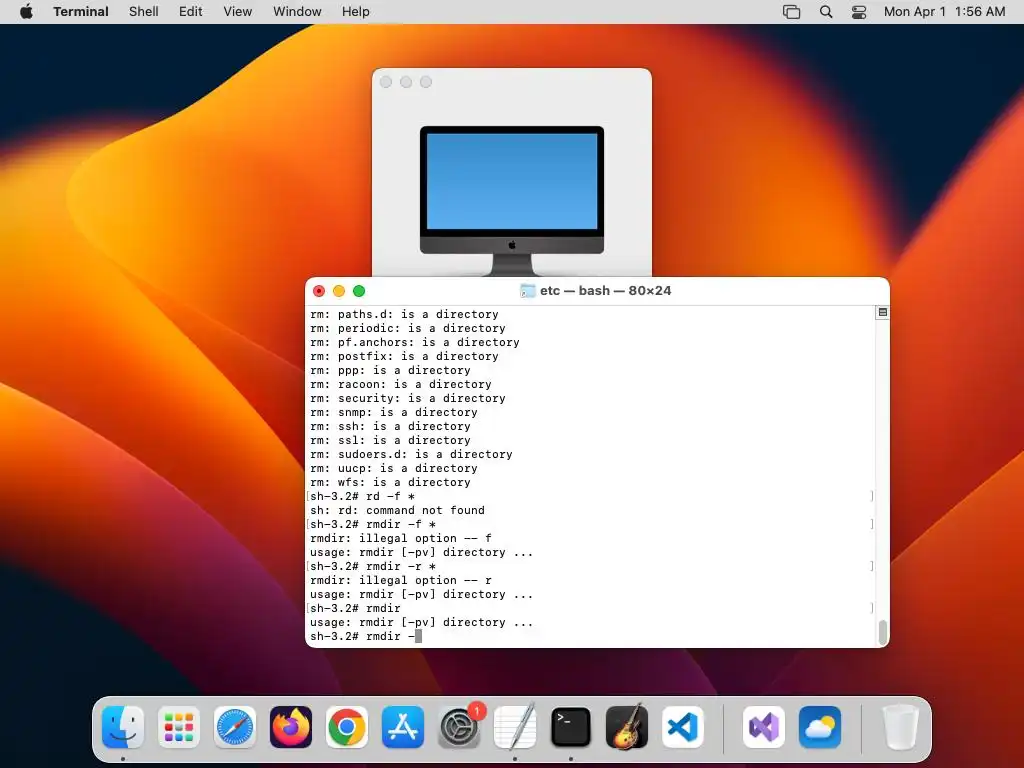The image size is (1024, 768).
Task: Click the 'rm: postfix: is a directory' line
Action: [x=404, y=356]
